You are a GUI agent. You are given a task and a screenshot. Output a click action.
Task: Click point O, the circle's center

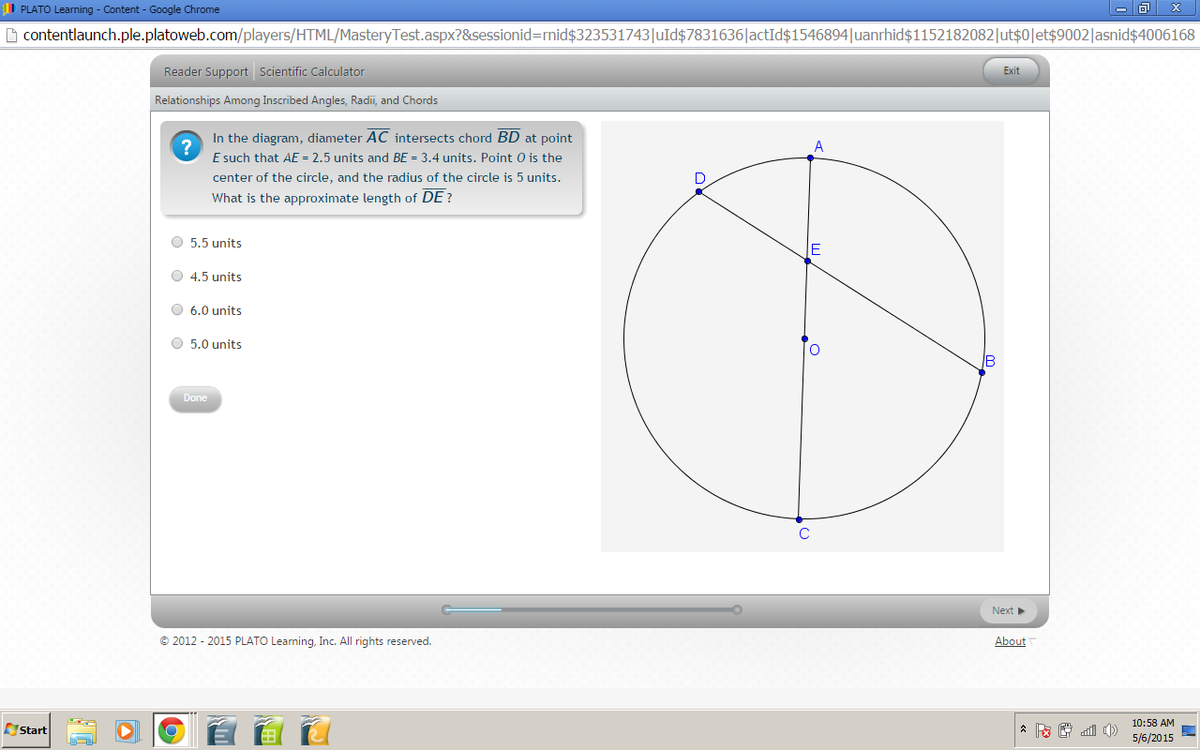coord(804,339)
